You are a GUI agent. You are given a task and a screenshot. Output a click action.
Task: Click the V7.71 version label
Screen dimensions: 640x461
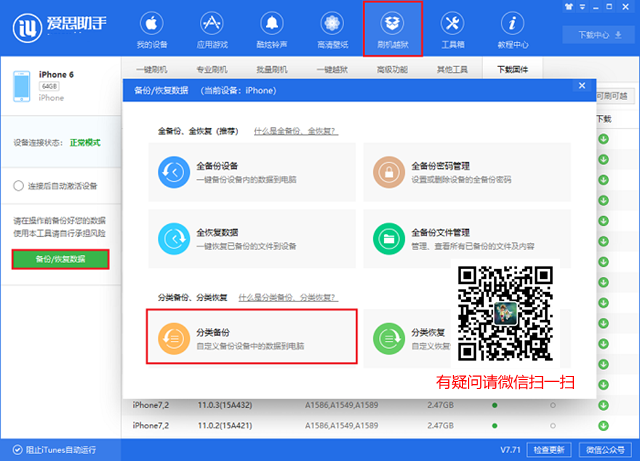coord(510,450)
